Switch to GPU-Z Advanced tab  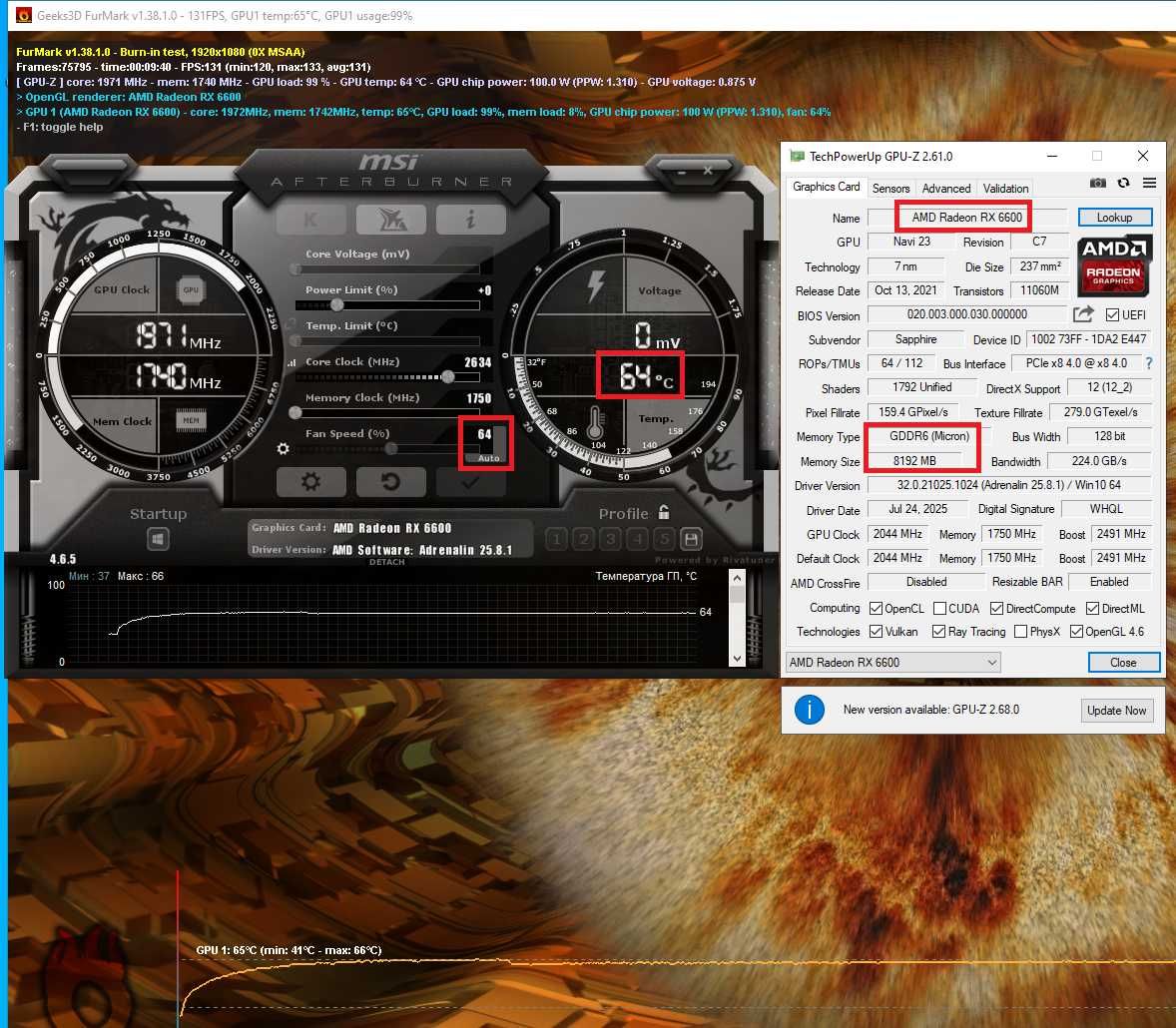point(945,189)
